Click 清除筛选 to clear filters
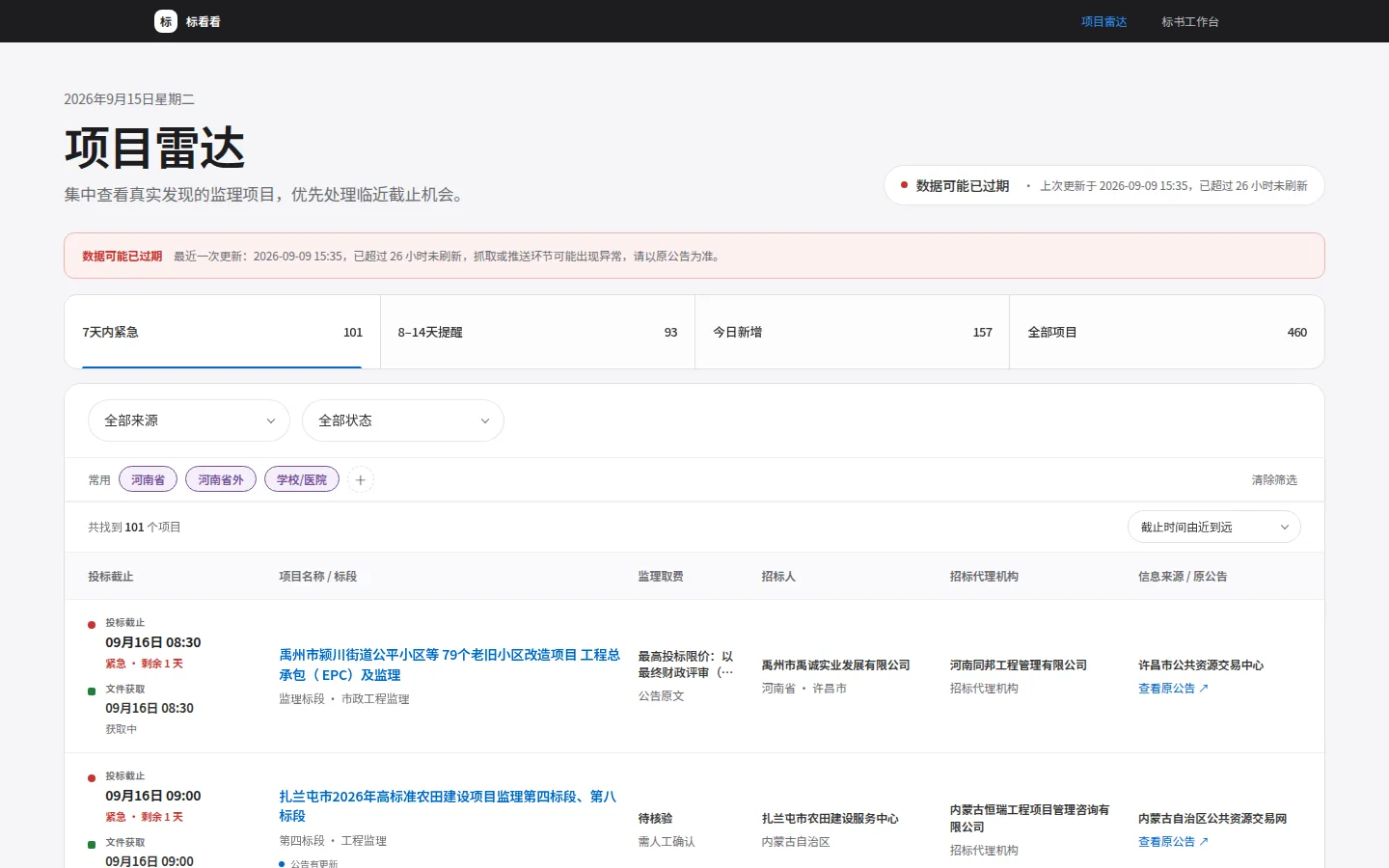This screenshot has width=1389, height=868. point(1274,479)
